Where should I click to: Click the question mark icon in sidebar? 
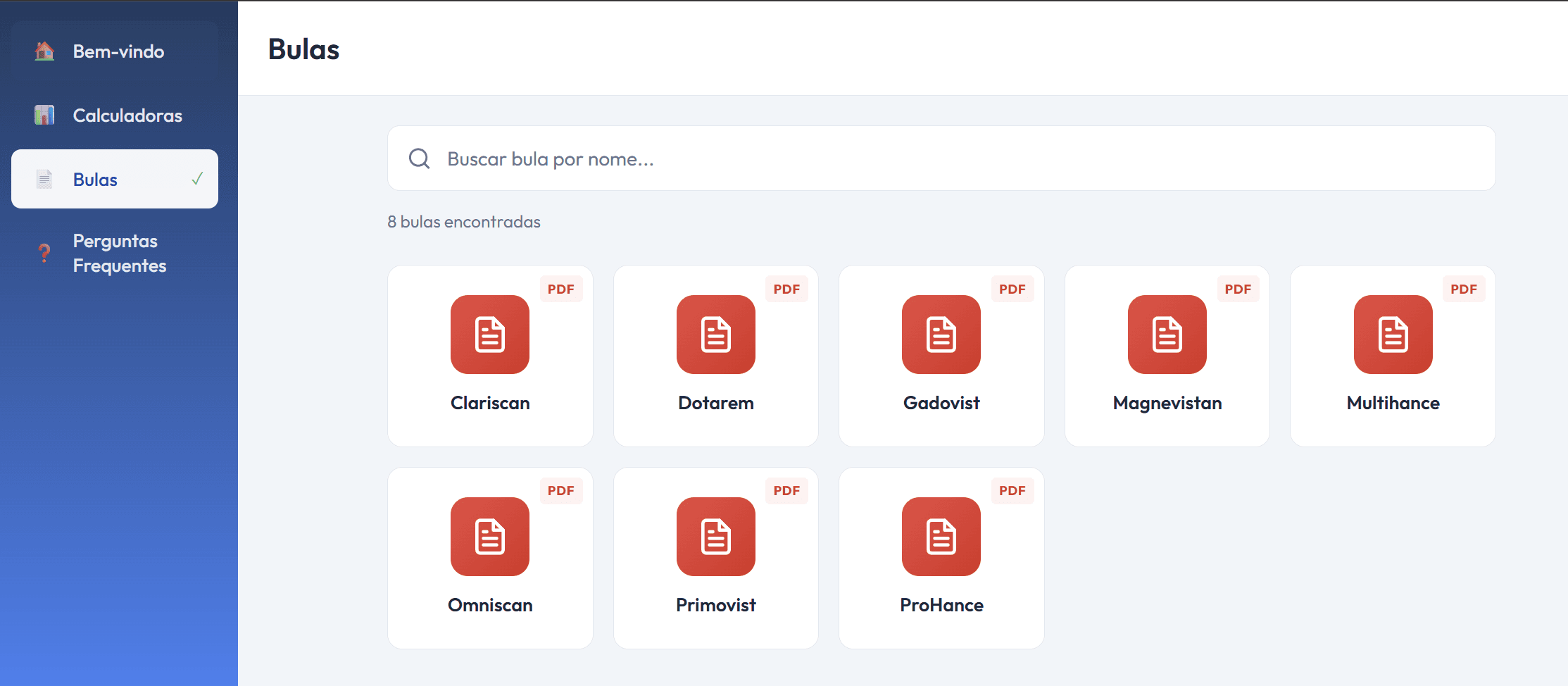pos(44,253)
